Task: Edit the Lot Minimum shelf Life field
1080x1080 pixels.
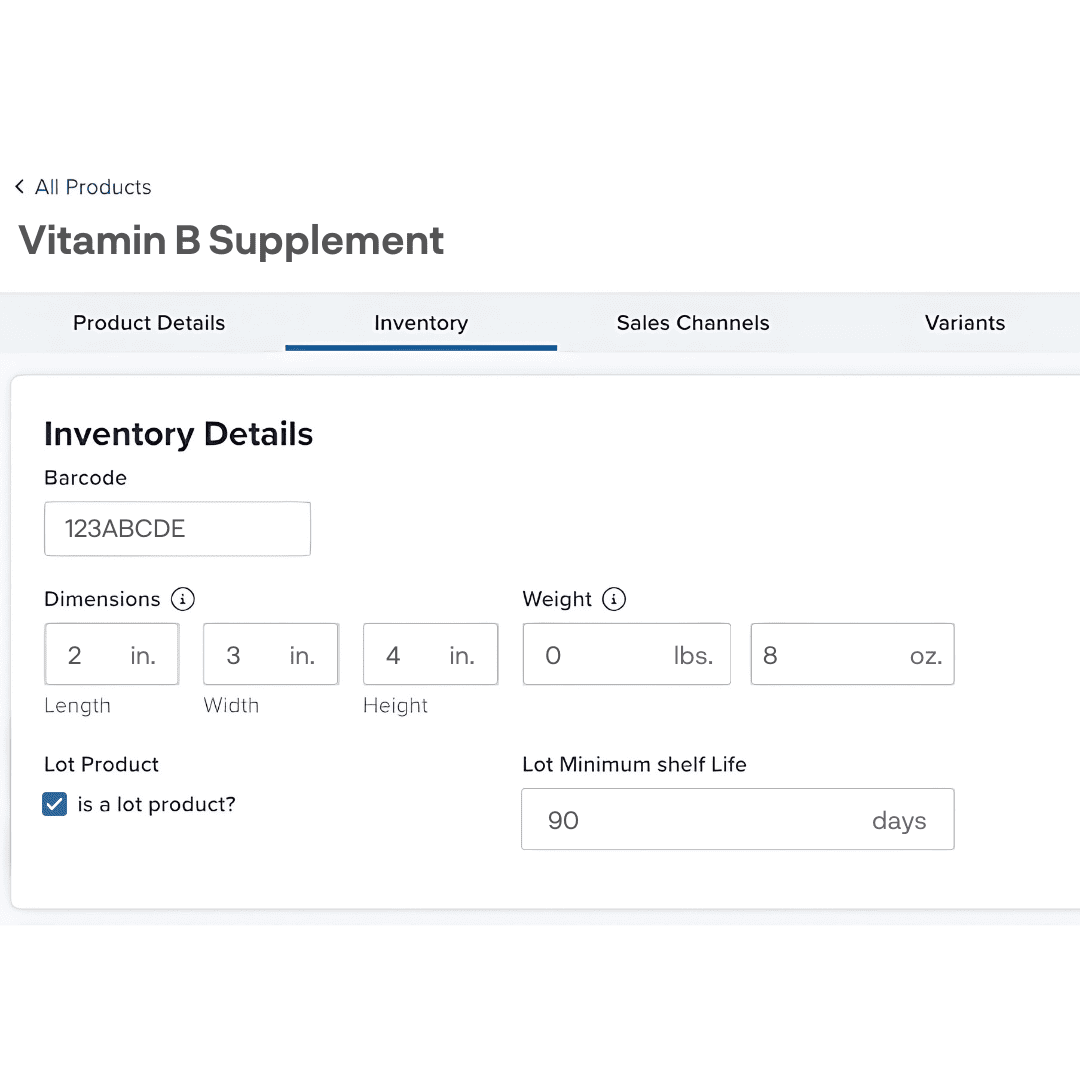Action: [737, 820]
